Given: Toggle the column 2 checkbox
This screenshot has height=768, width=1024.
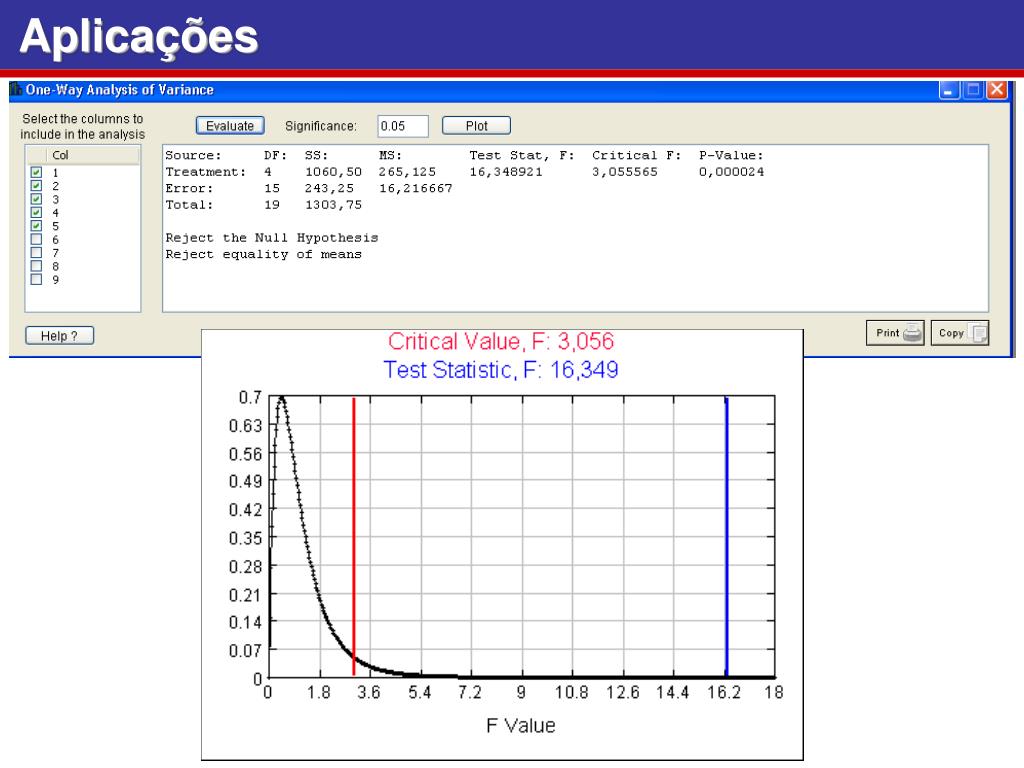Looking at the screenshot, I should pyautogui.click(x=37, y=185).
